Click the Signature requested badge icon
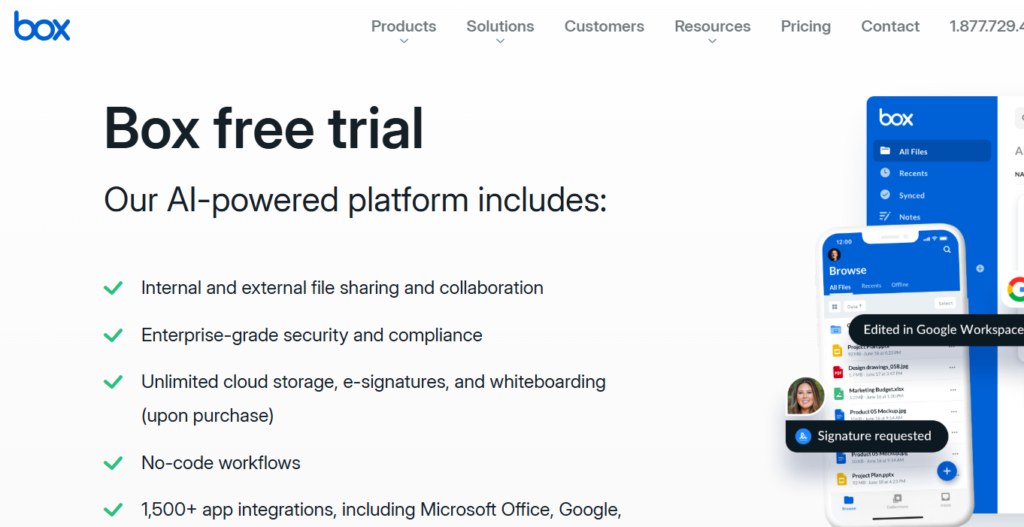Viewport: 1024px width, 527px height. tap(802, 436)
